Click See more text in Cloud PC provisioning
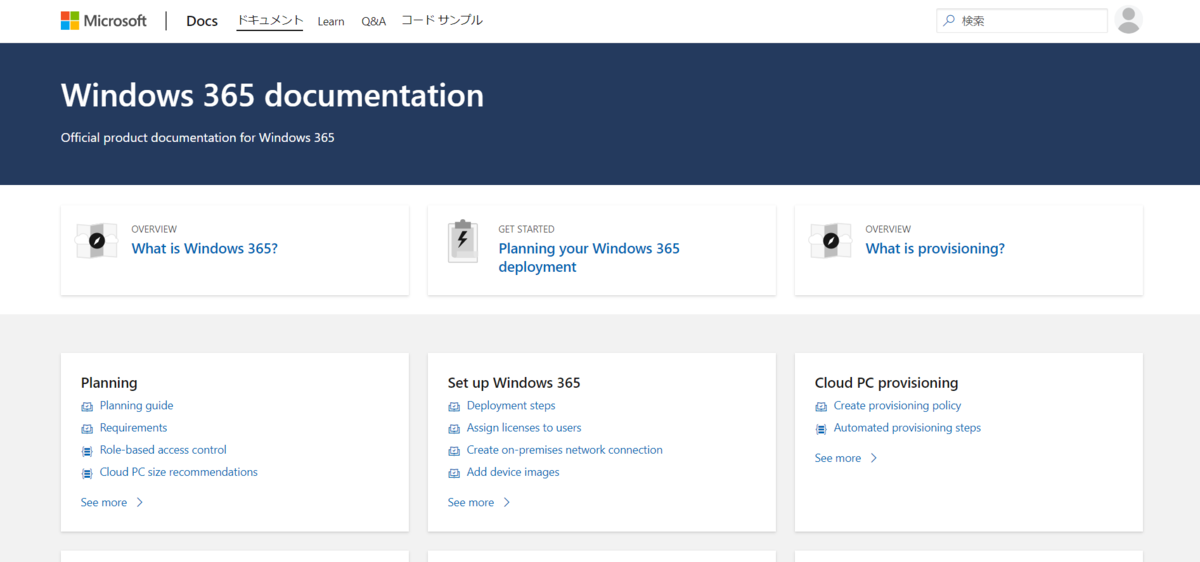This screenshot has height=562, width=1200. (x=838, y=458)
